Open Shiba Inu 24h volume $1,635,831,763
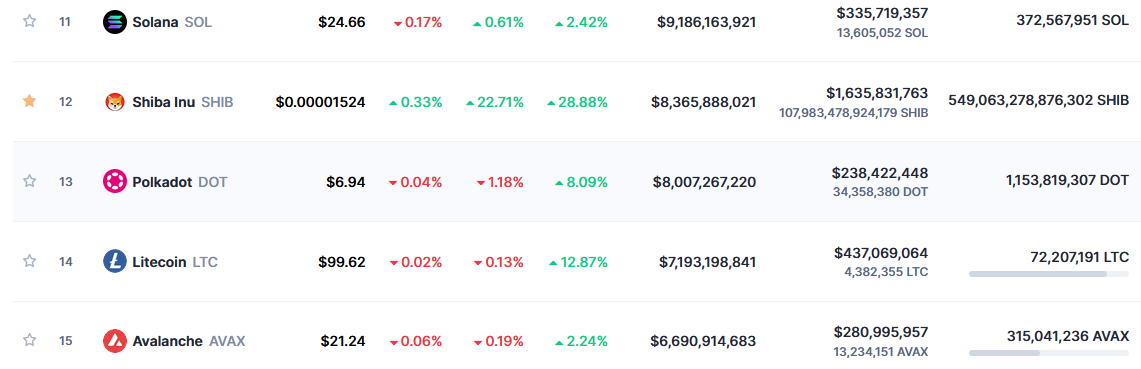 tap(877, 93)
